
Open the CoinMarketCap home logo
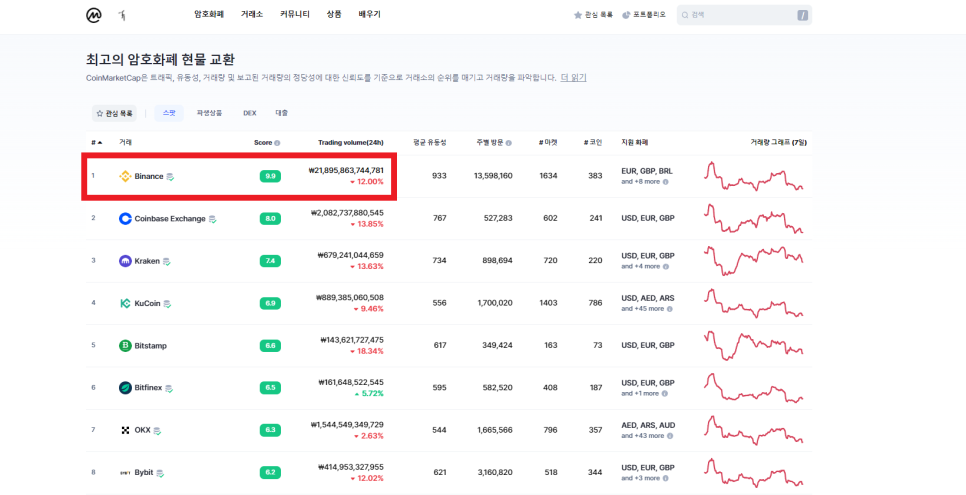pos(94,15)
